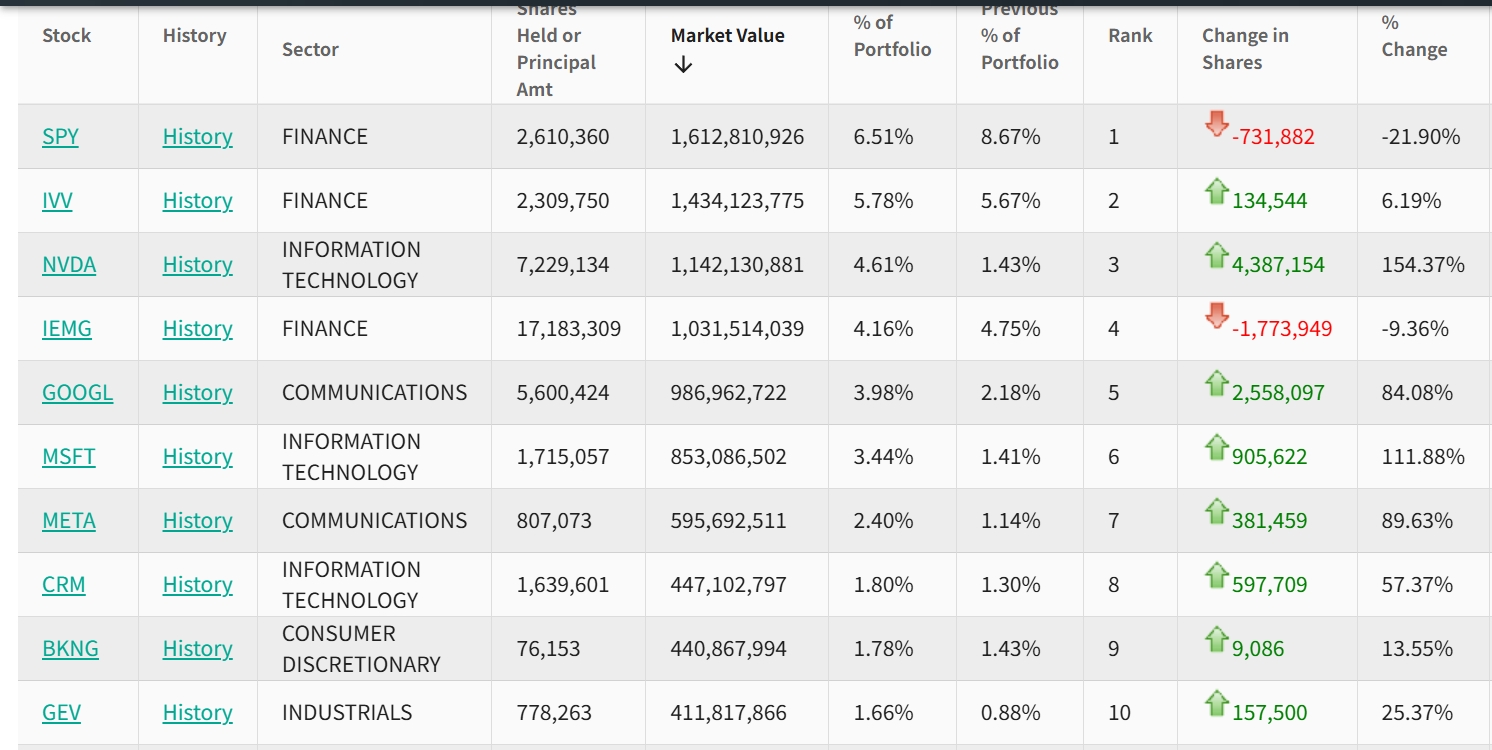Click the green up arrow in GEV row
1492x750 pixels.
(x=1216, y=703)
